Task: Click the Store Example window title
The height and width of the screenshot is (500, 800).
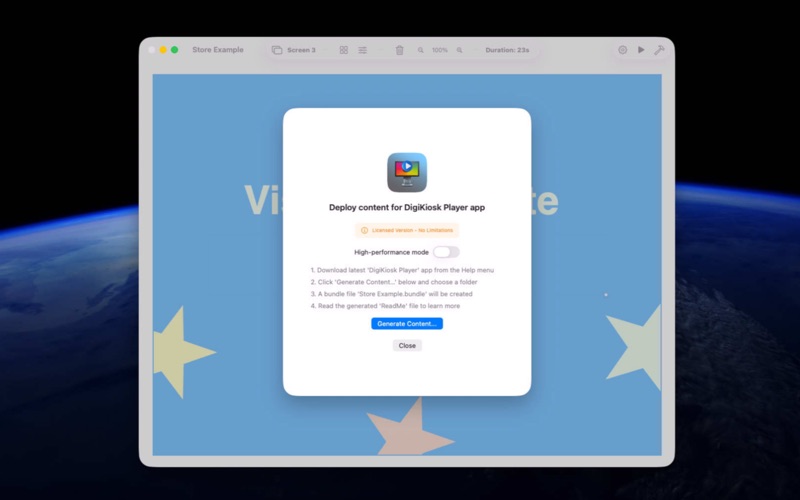Action: pyautogui.click(x=218, y=49)
